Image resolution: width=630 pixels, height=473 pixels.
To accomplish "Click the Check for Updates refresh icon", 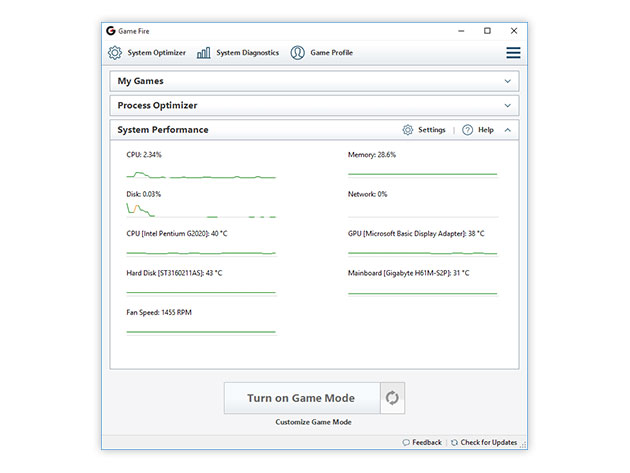I will 454,442.
